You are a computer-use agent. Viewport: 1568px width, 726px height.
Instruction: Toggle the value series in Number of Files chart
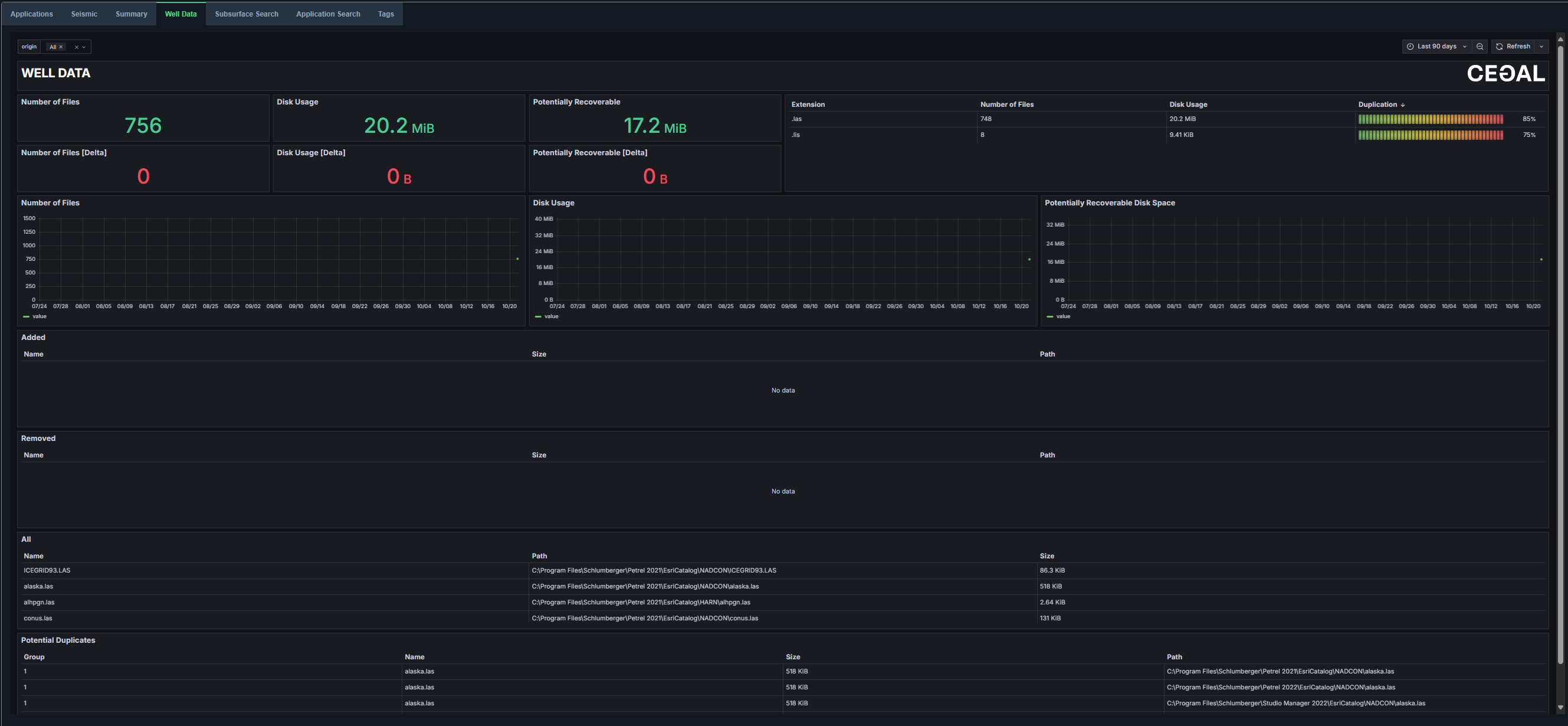pyautogui.click(x=39, y=316)
